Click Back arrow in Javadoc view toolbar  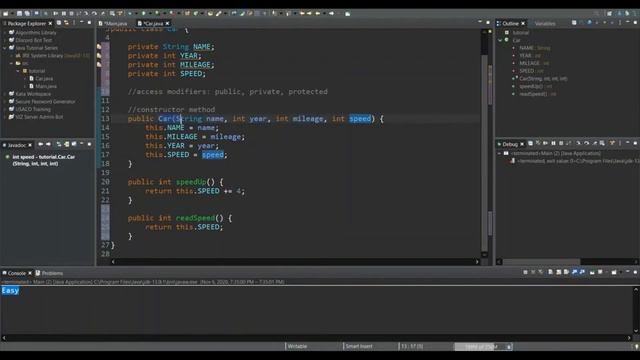[x=40, y=144]
